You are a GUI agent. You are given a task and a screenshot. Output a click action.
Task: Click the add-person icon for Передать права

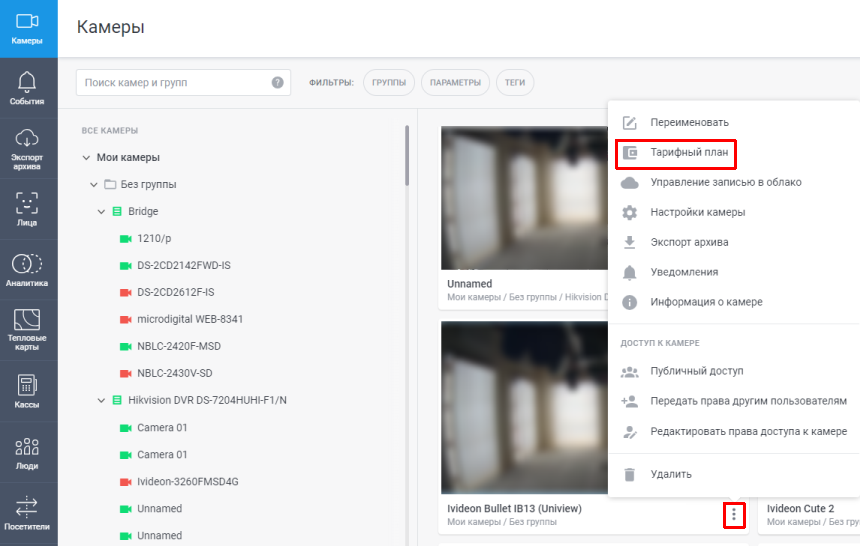(x=630, y=401)
